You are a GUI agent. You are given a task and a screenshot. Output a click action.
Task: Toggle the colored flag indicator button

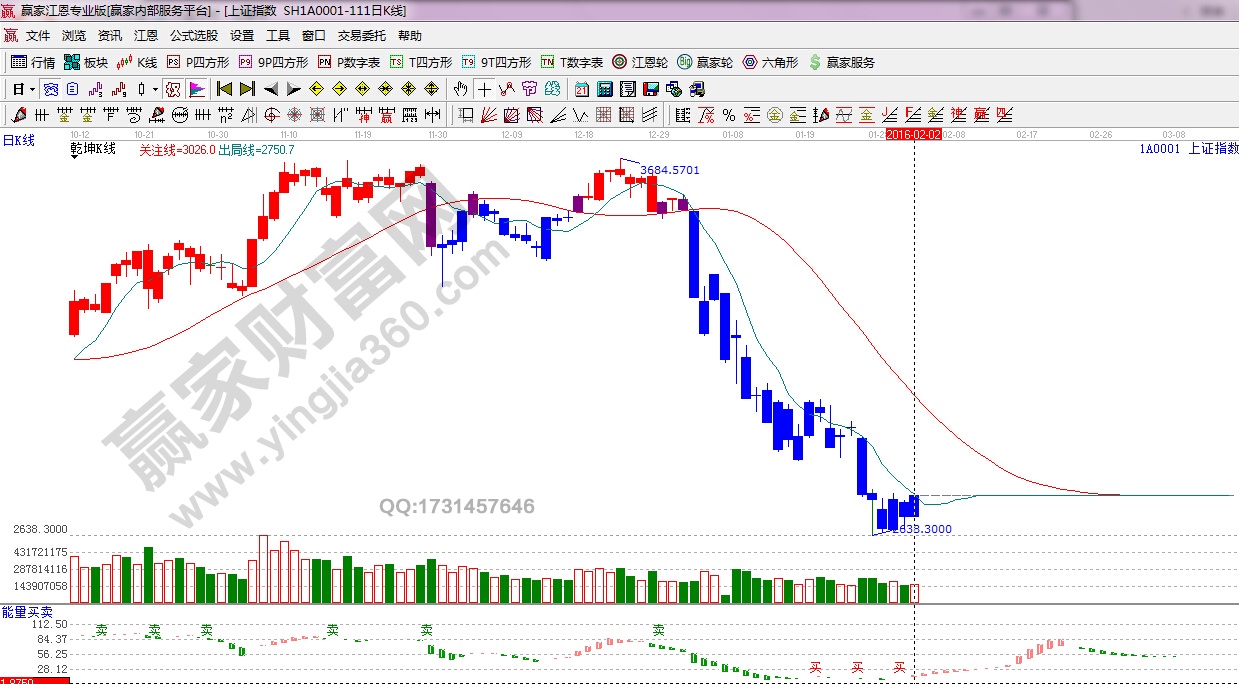196,89
